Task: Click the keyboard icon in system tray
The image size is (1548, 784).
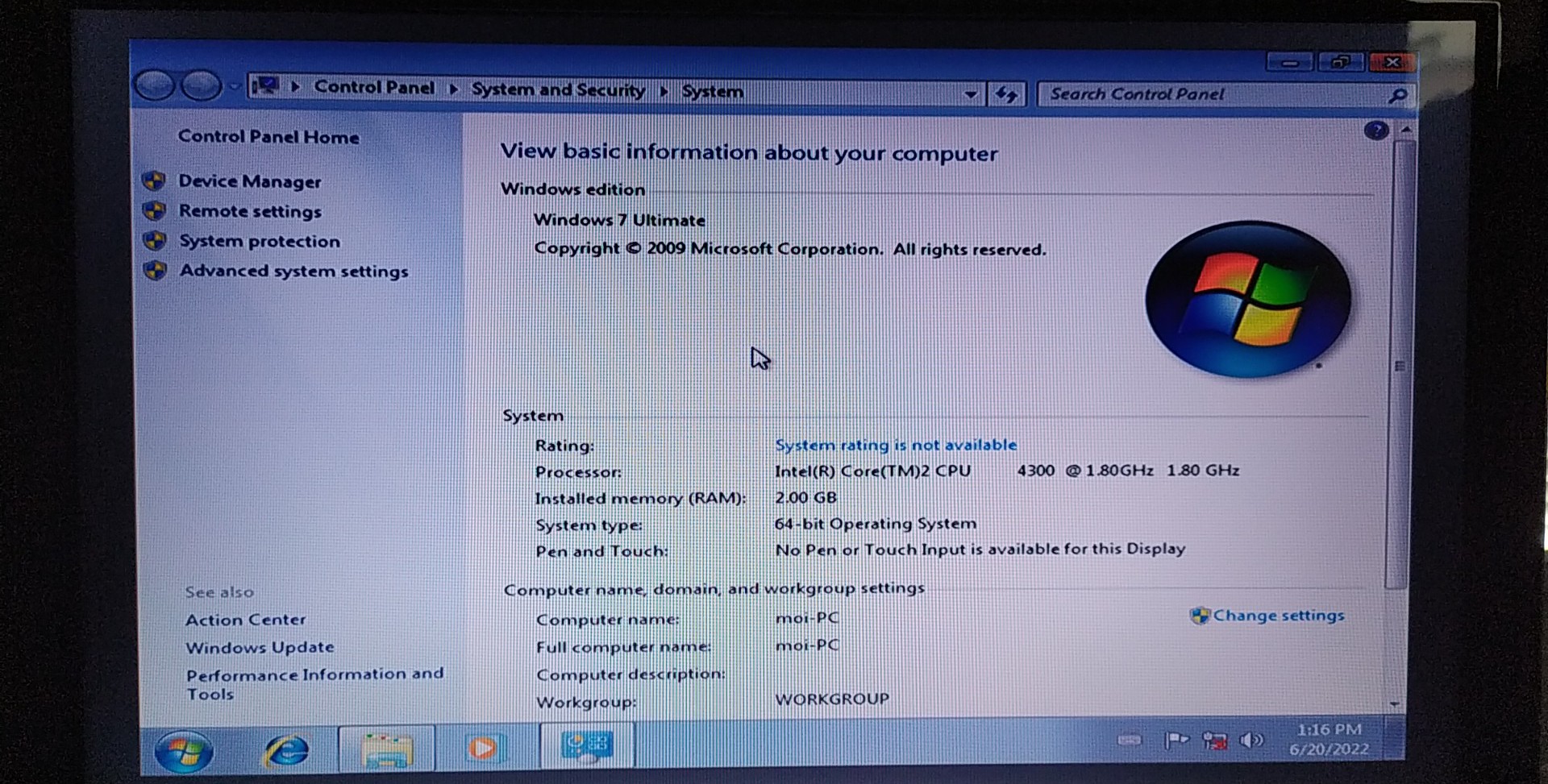Action: coord(1130,740)
